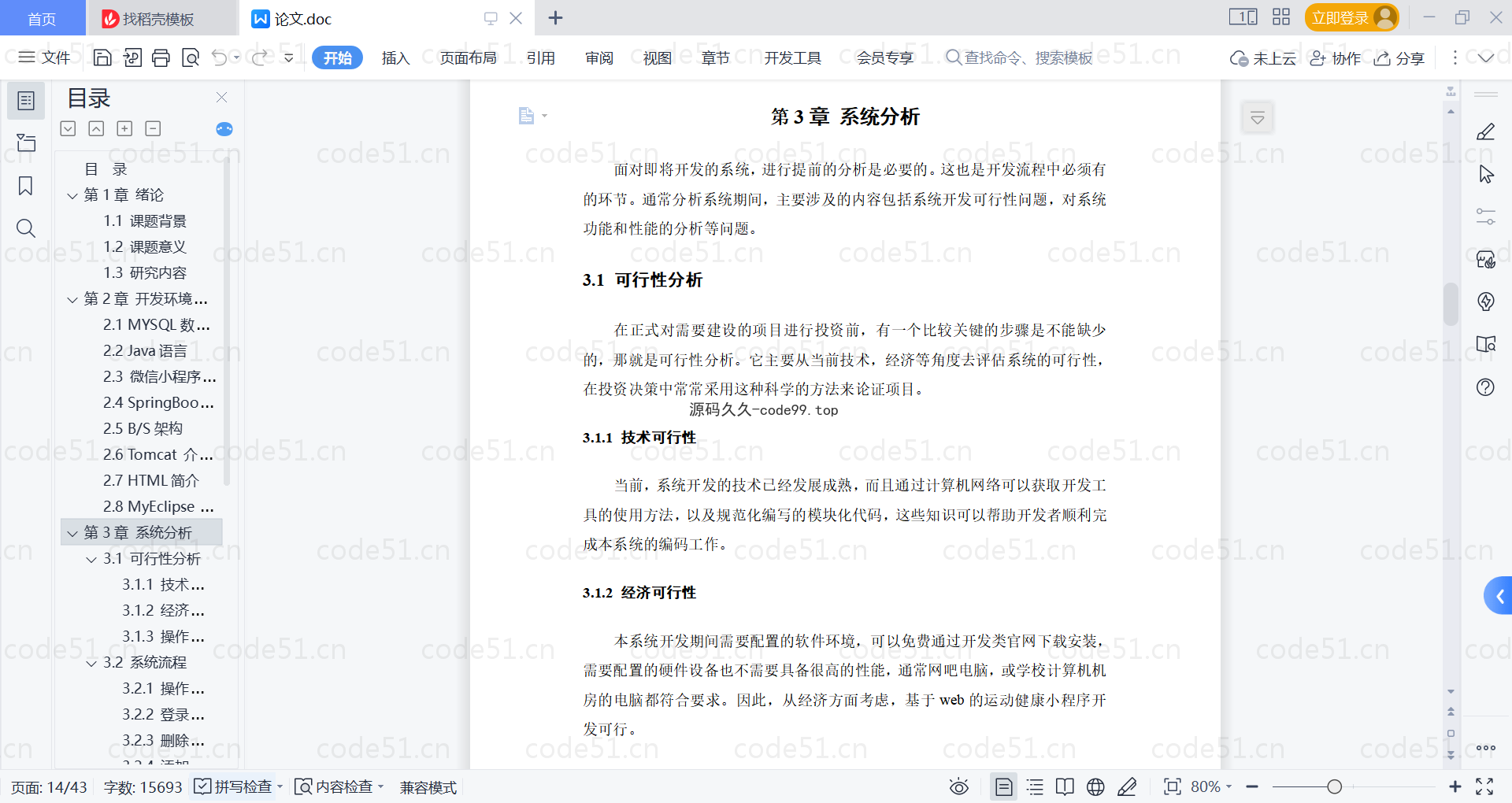Screen dimensions: 1512x803
Task: Jump to 2.5 B/S 架构 in outline
Action: coord(142,429)
